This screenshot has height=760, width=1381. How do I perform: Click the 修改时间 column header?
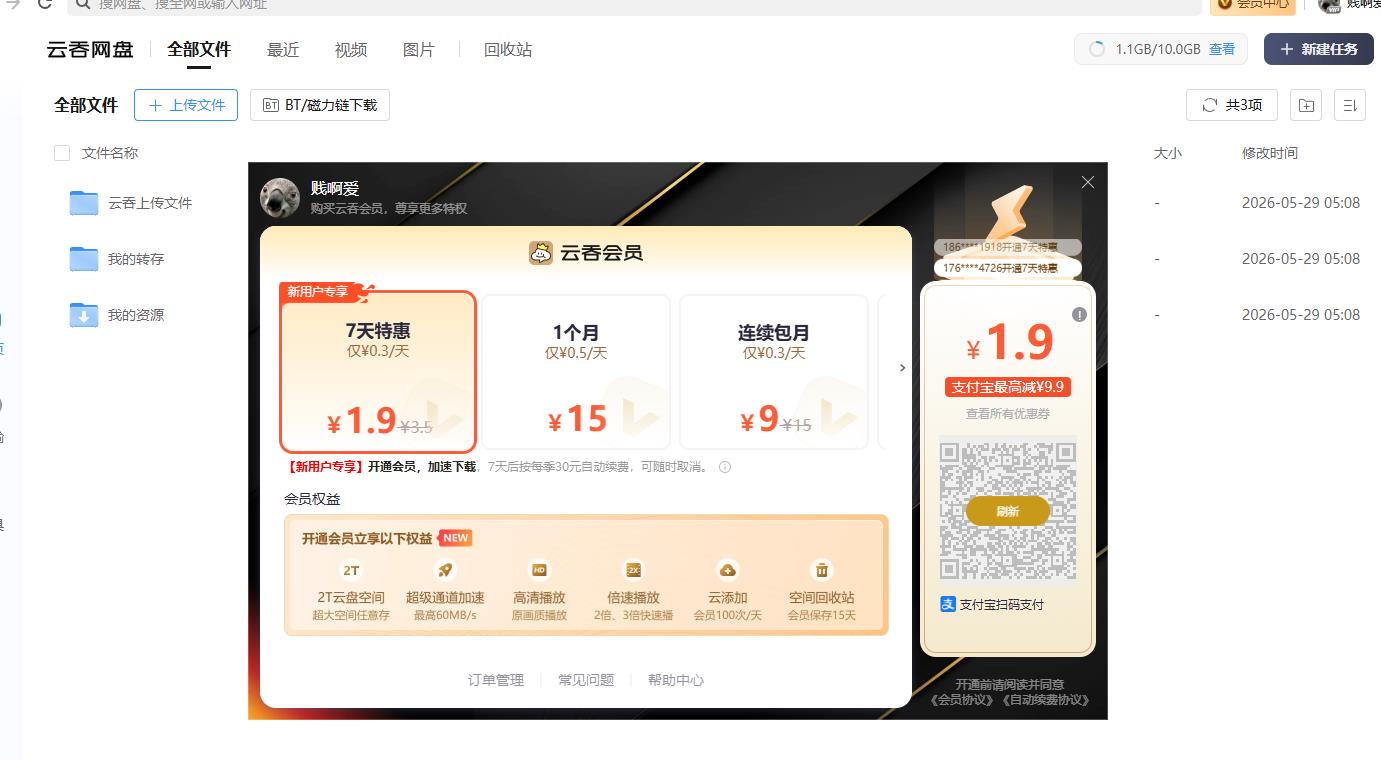tap(1270, 153)
